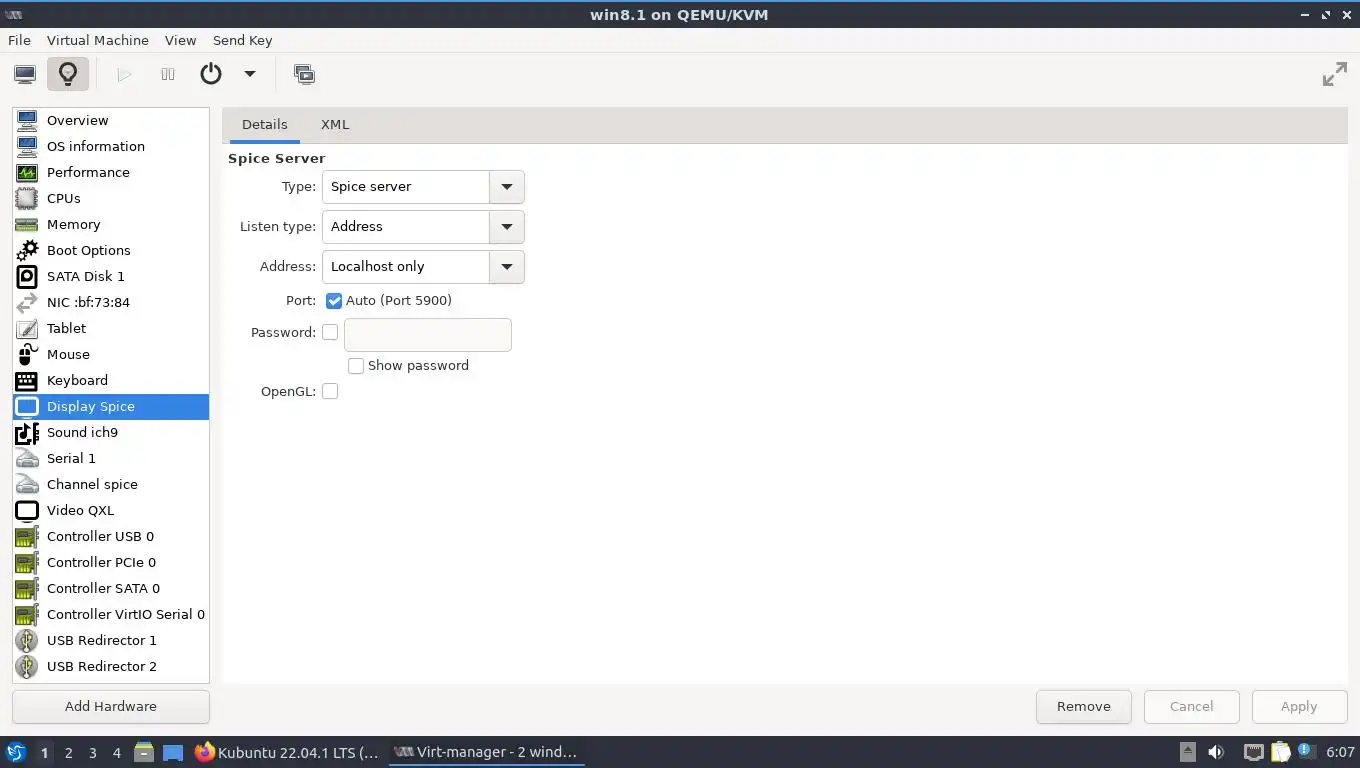
Task: Select Overview in hardware list
Action: pos(111,120)
